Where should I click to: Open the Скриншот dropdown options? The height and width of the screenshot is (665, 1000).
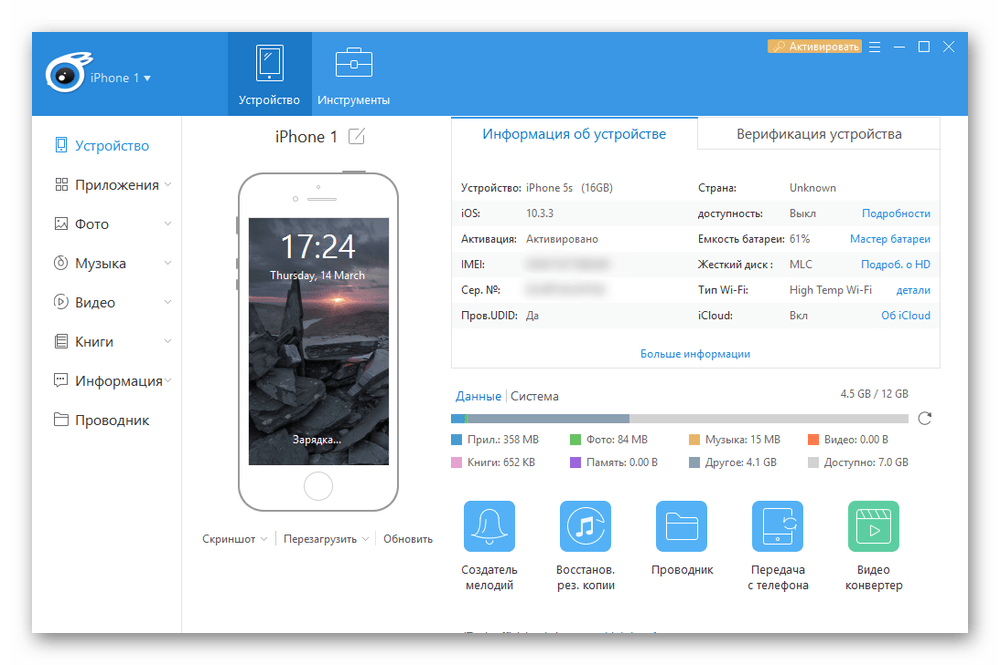click(x=264, y=539)
